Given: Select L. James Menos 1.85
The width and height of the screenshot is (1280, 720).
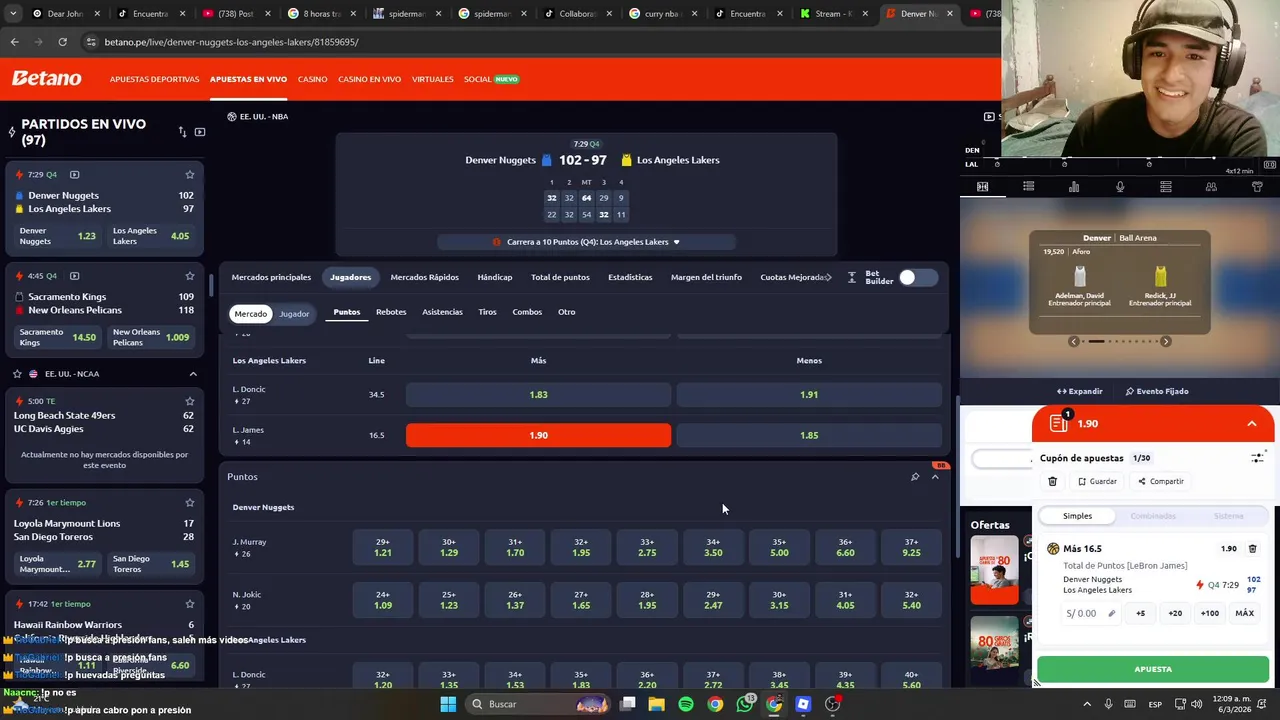Looking at the screenshot, I should tap(809, 435).
